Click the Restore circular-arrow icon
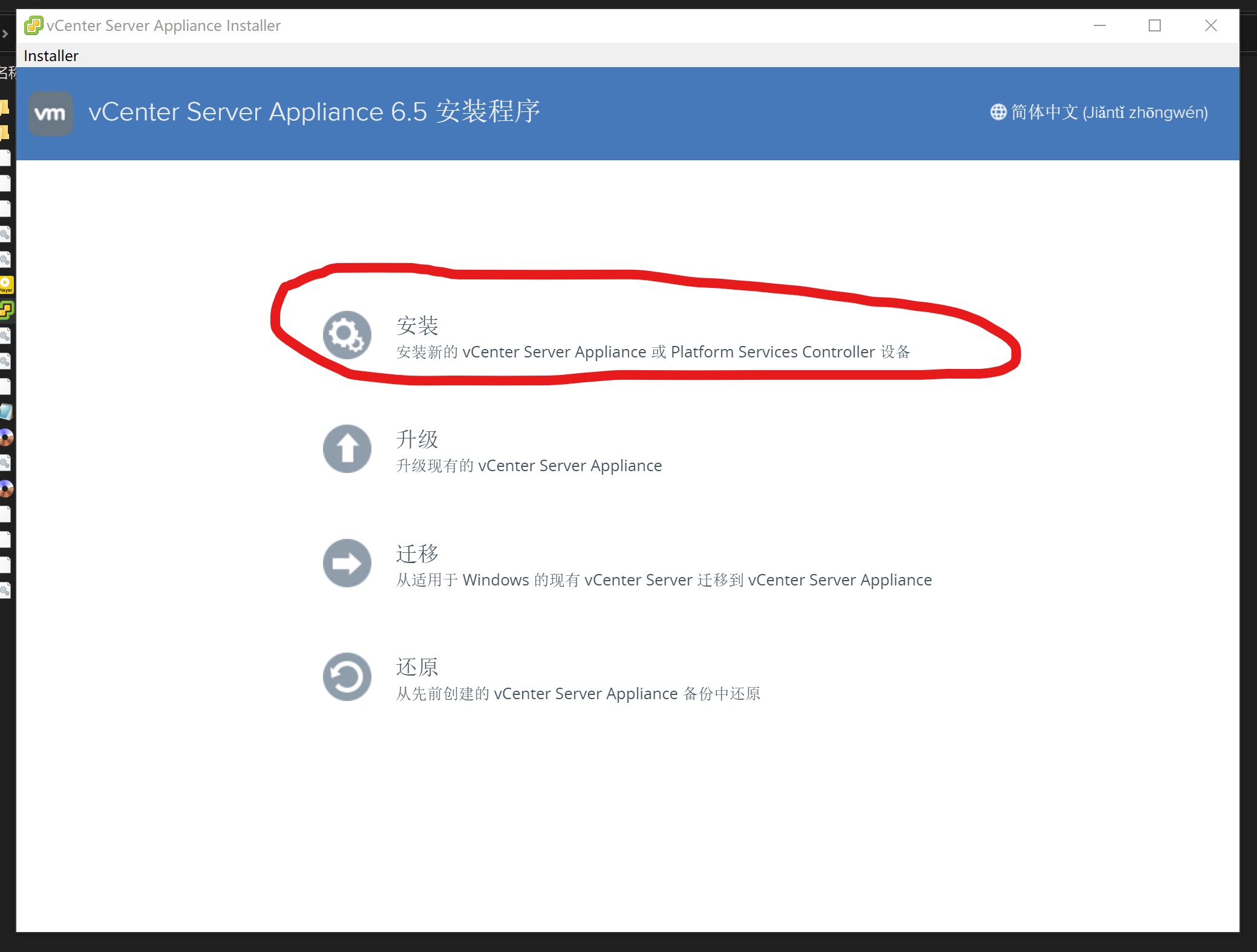Image resolution: width=1257 pixels, height=952 pixels. tap(347, 677)
